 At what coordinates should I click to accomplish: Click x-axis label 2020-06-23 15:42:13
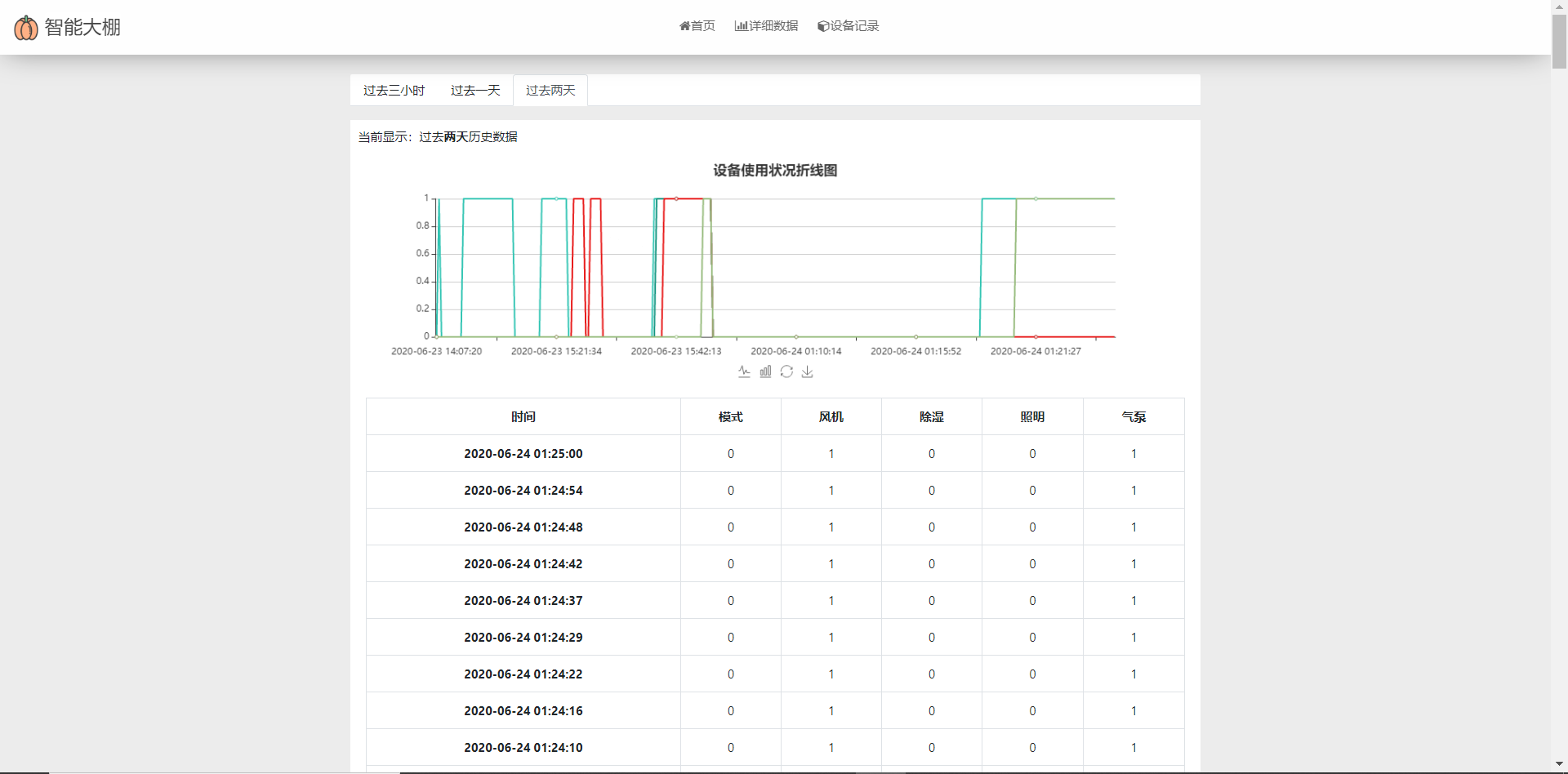(676, 351)
